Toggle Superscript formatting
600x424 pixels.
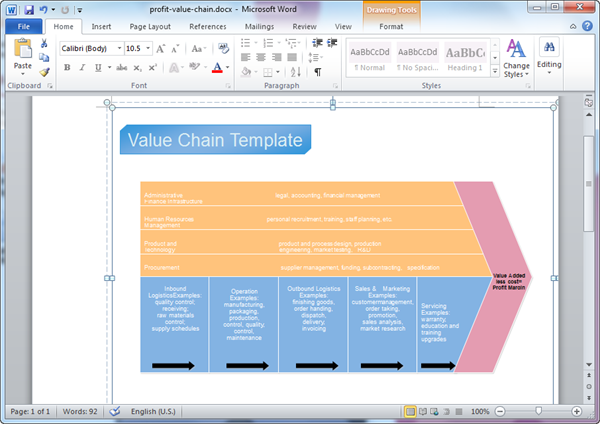click(x=153, y=67)
